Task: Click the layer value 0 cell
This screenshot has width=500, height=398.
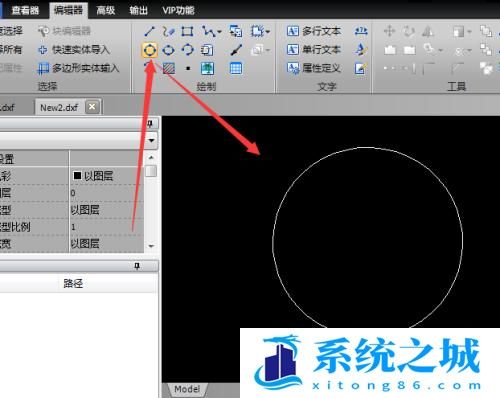Action: pyautogui.click(x=107, y=193)
